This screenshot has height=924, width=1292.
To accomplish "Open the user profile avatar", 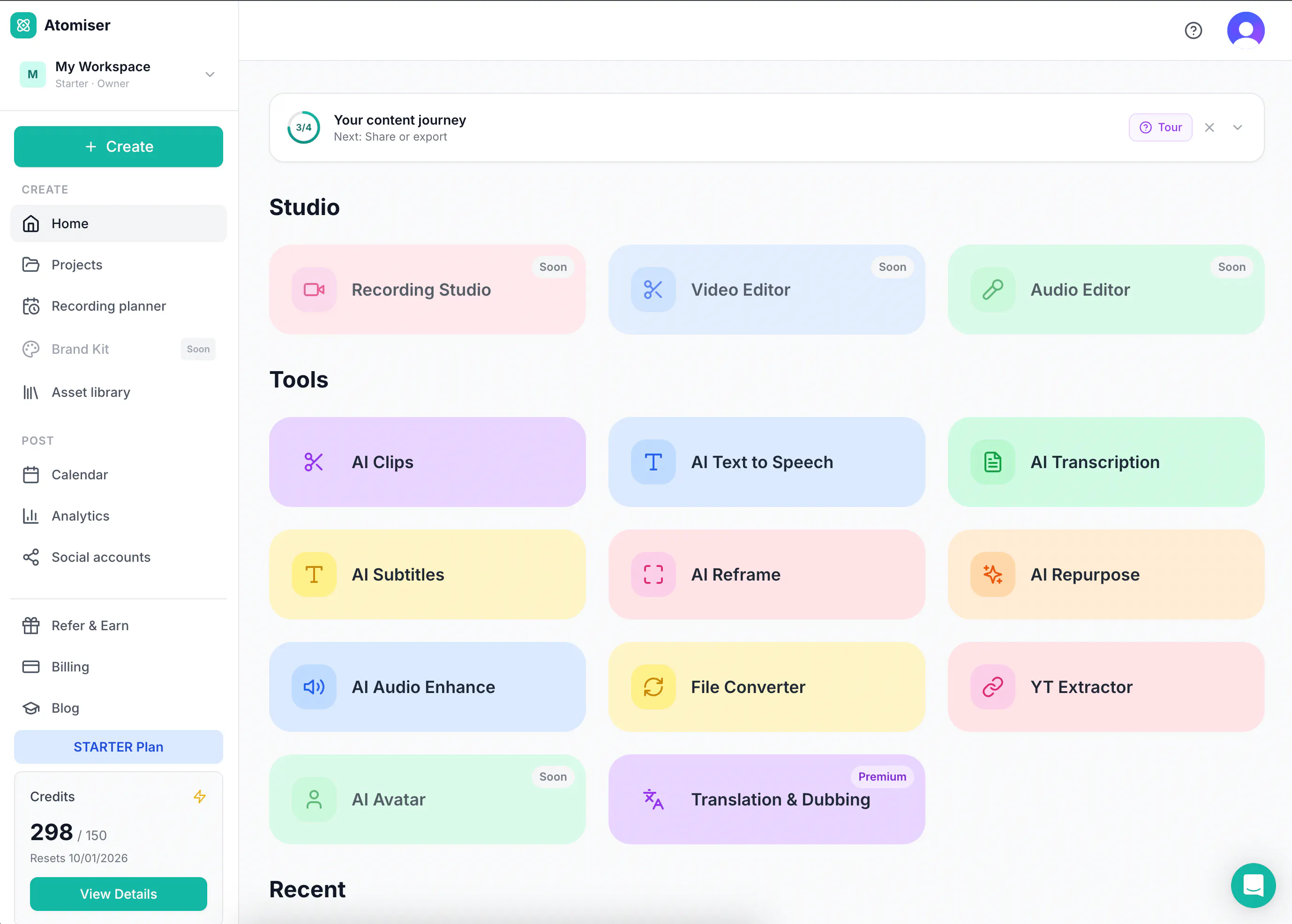I will (1245, 30).
